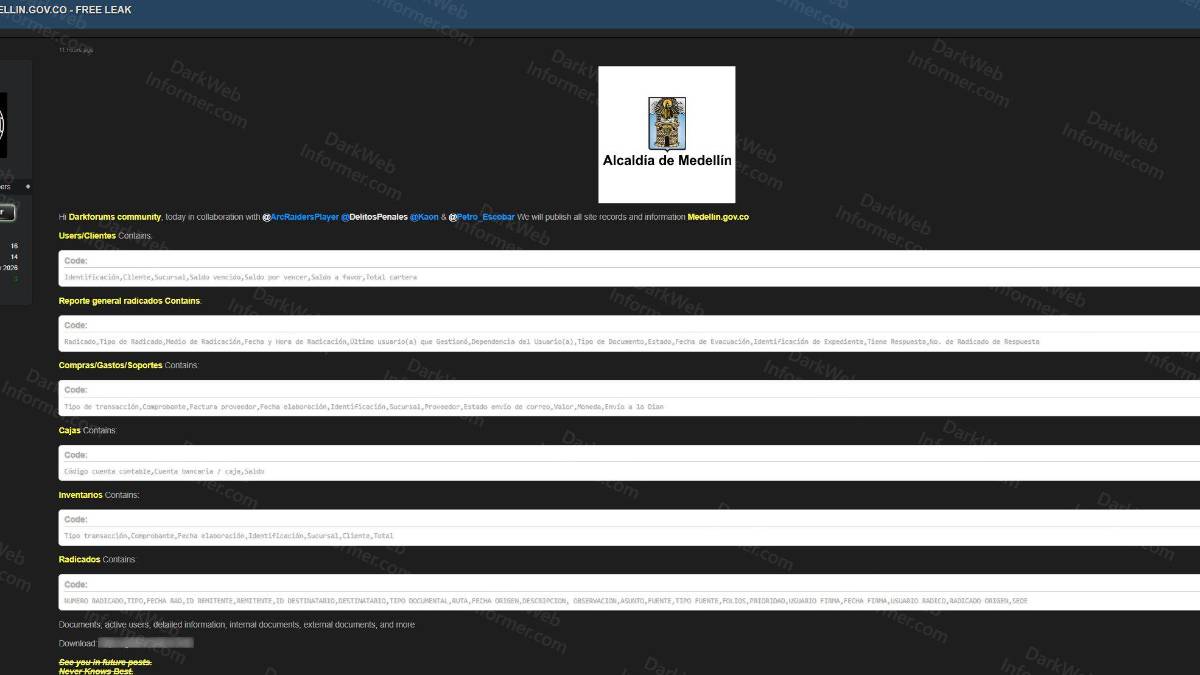Click the Darkforums community highlighted text
Image resolution: width=1200 pixels, height=675 pixels.
click(115, 217)
